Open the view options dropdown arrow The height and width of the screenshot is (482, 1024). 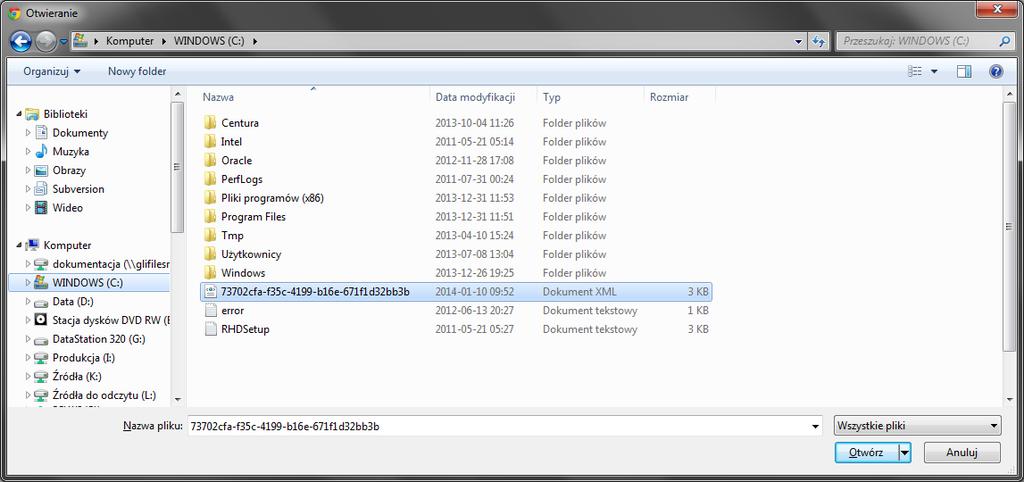[x=934, y=71]
